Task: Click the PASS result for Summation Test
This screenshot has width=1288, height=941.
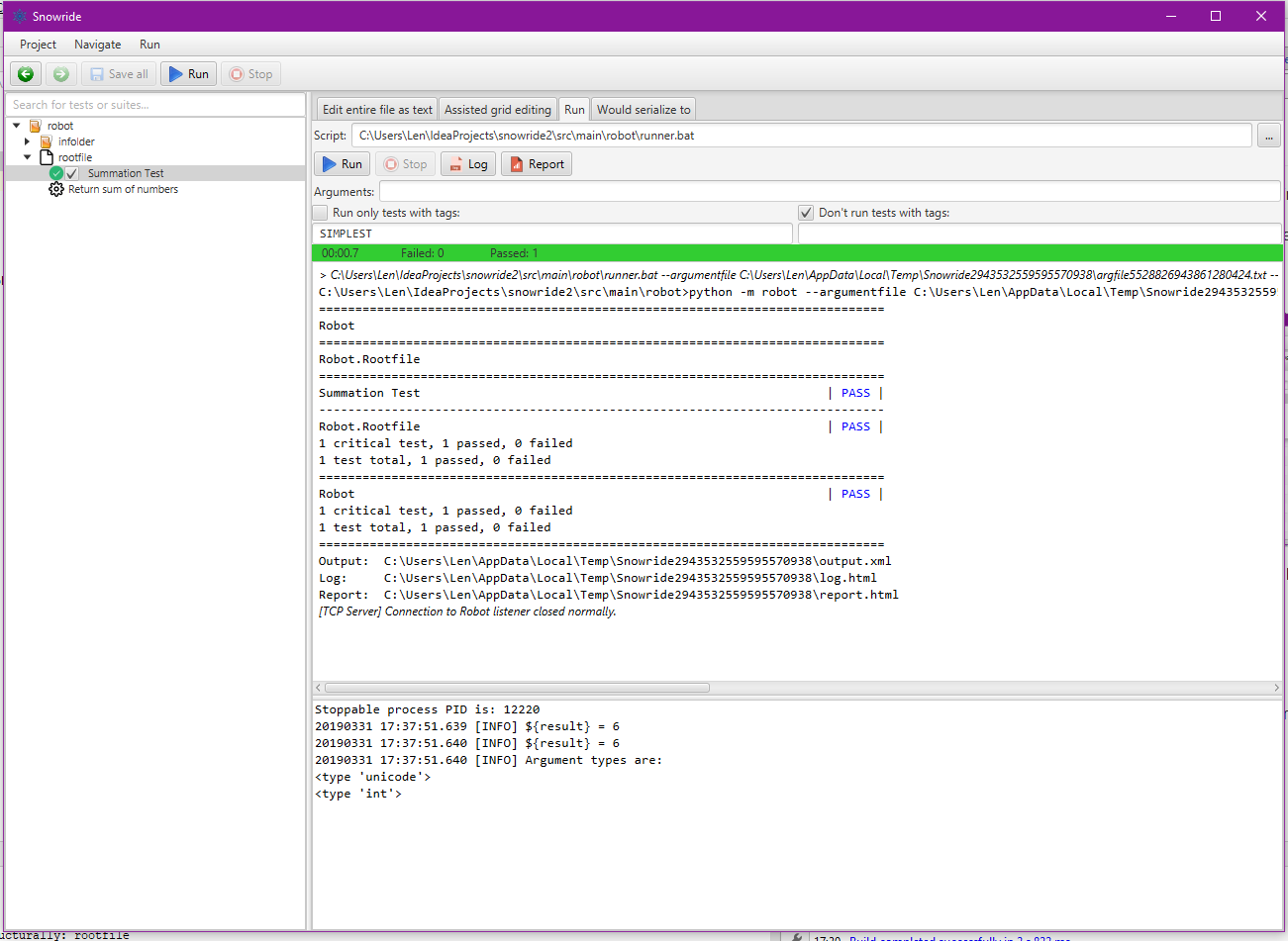Action: [x=855, y=393]
